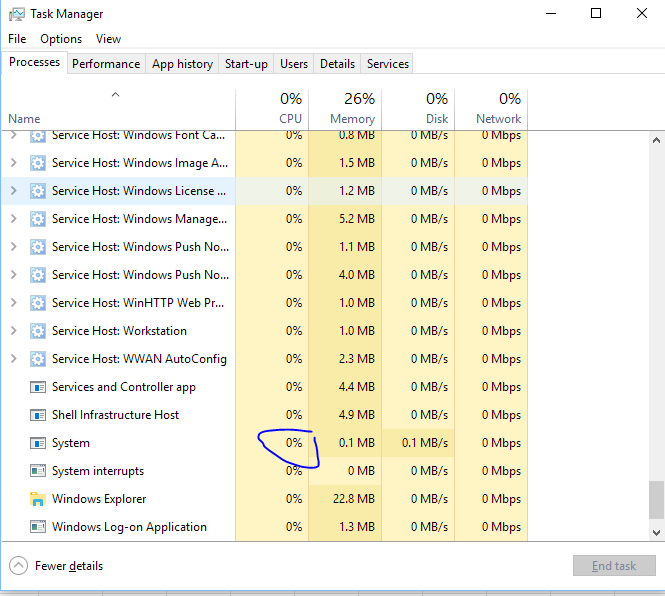Click the 5.2 MB memory value

click(357, 219)
